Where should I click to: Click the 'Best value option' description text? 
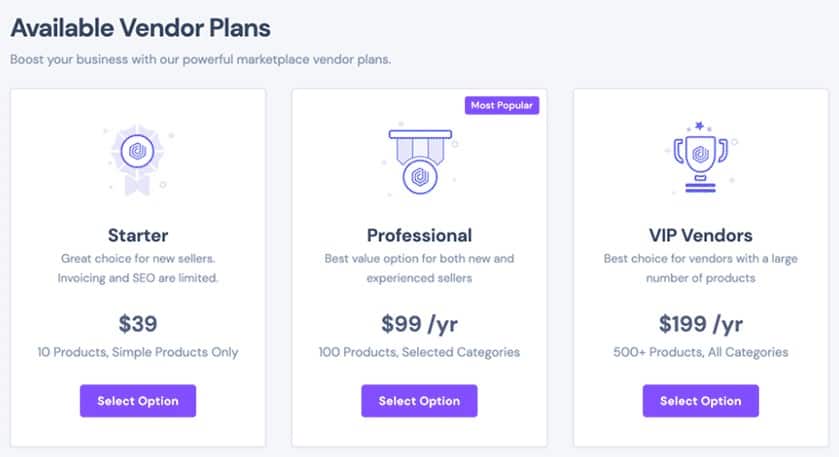click(x=420, y=268)
